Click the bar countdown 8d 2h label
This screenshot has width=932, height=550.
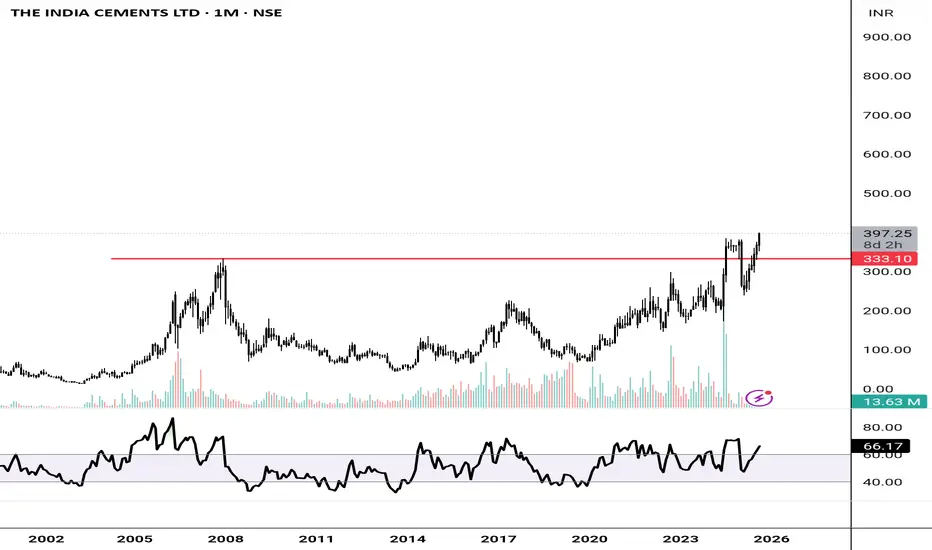tap(883, 245)
